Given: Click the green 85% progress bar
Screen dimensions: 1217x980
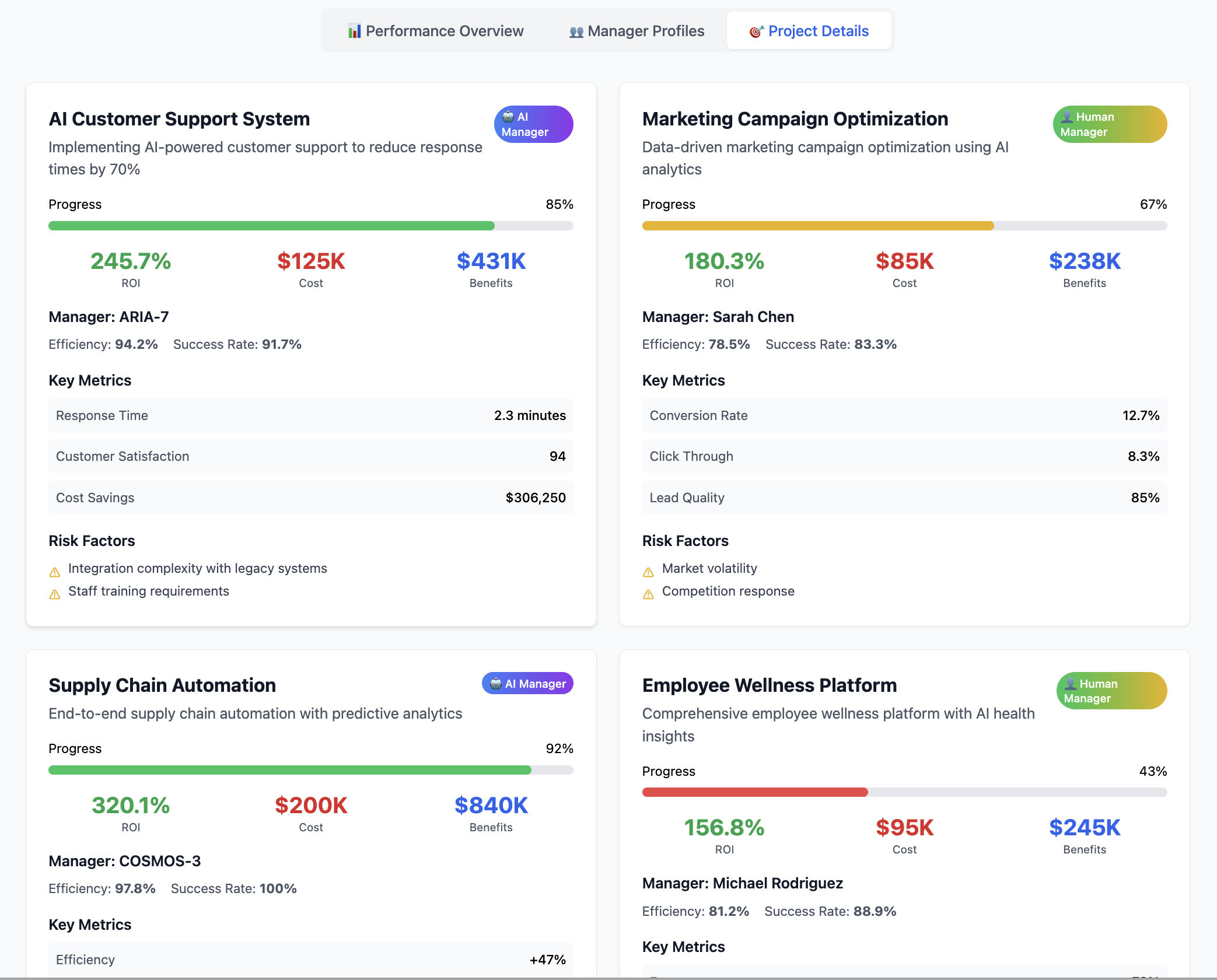Looking at the screenshot, I should pos(271,226).
